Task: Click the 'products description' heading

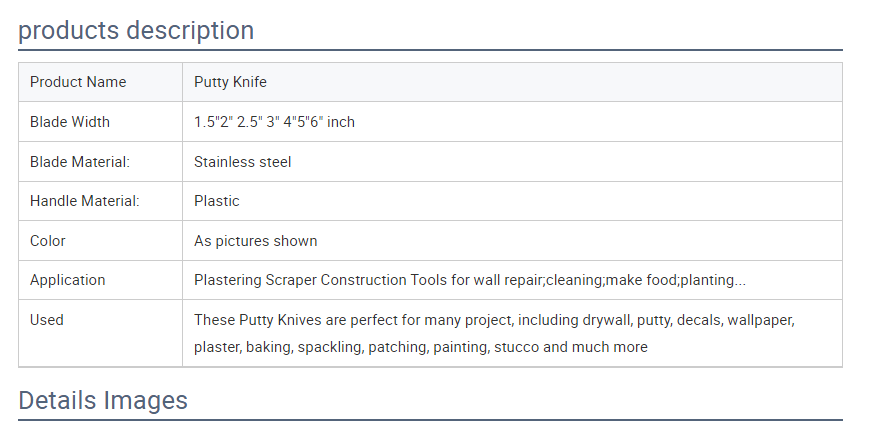Action: tap(136, 30)
